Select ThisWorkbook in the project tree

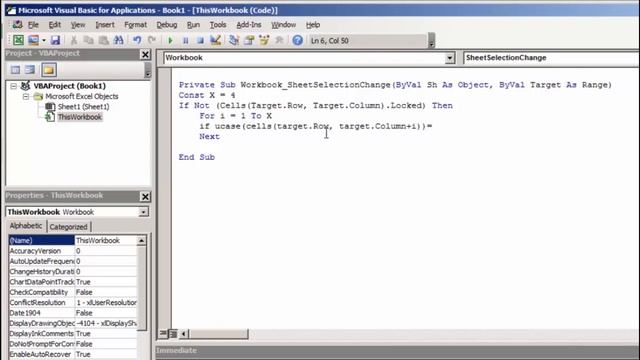[80, 117]
